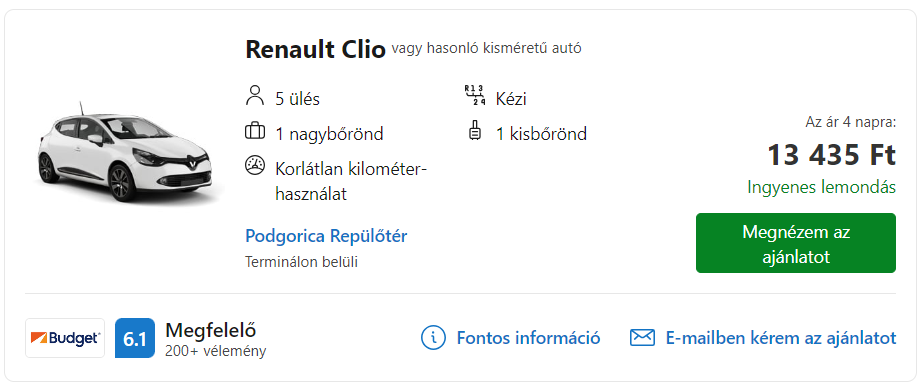923x391 pixels.
Task: Click the person seats icon
Action: [254, 95]
